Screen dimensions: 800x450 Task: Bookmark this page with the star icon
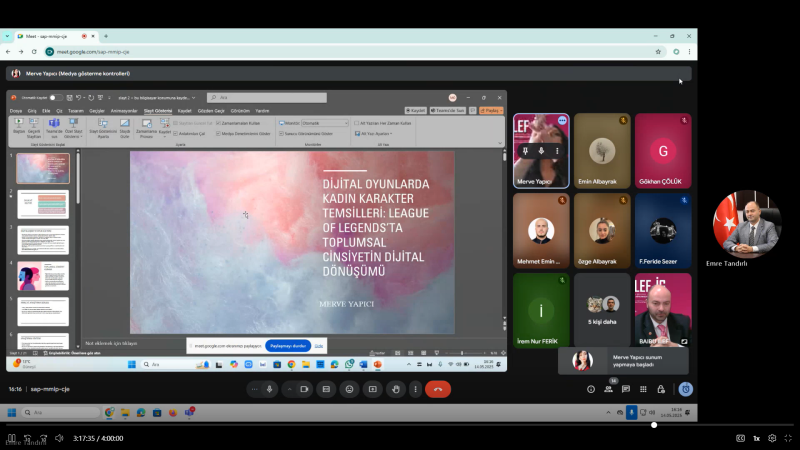pos(657,51)
